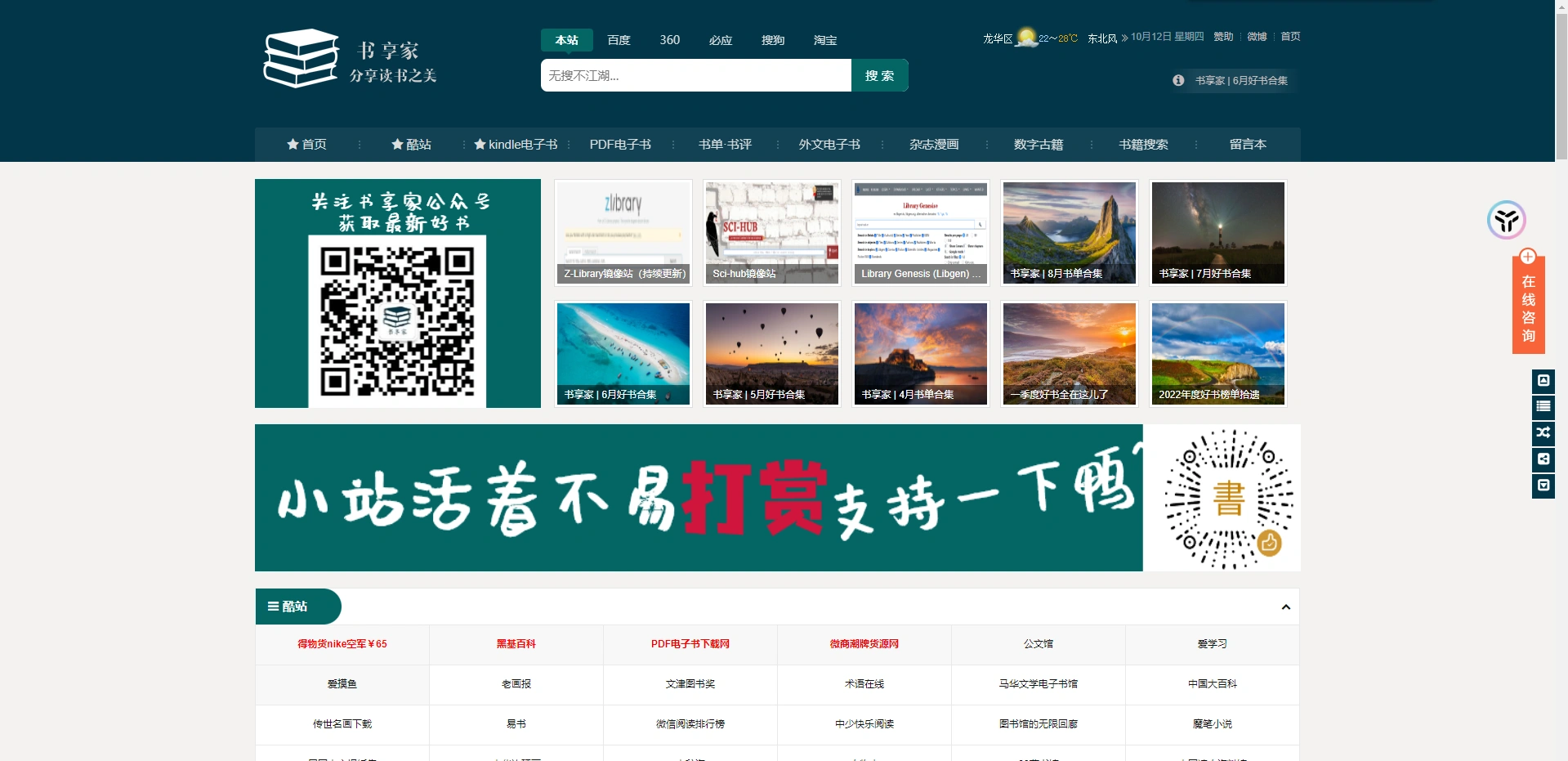Click the plus circle on 在线咨询 tab

click(1528, 257)
